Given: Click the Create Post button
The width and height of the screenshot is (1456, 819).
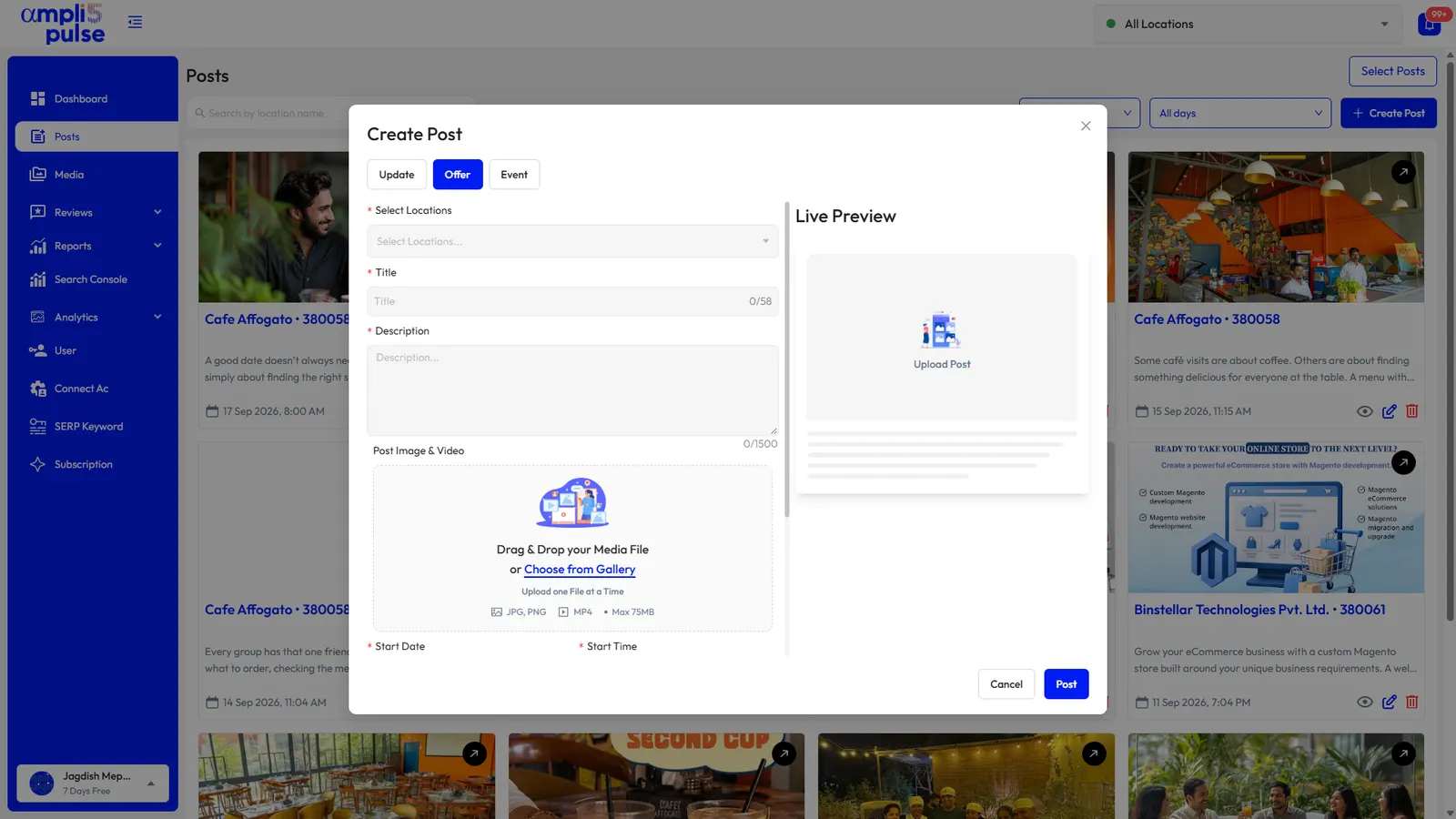Looking at the screenshot, I should (x=1389, y=113).
